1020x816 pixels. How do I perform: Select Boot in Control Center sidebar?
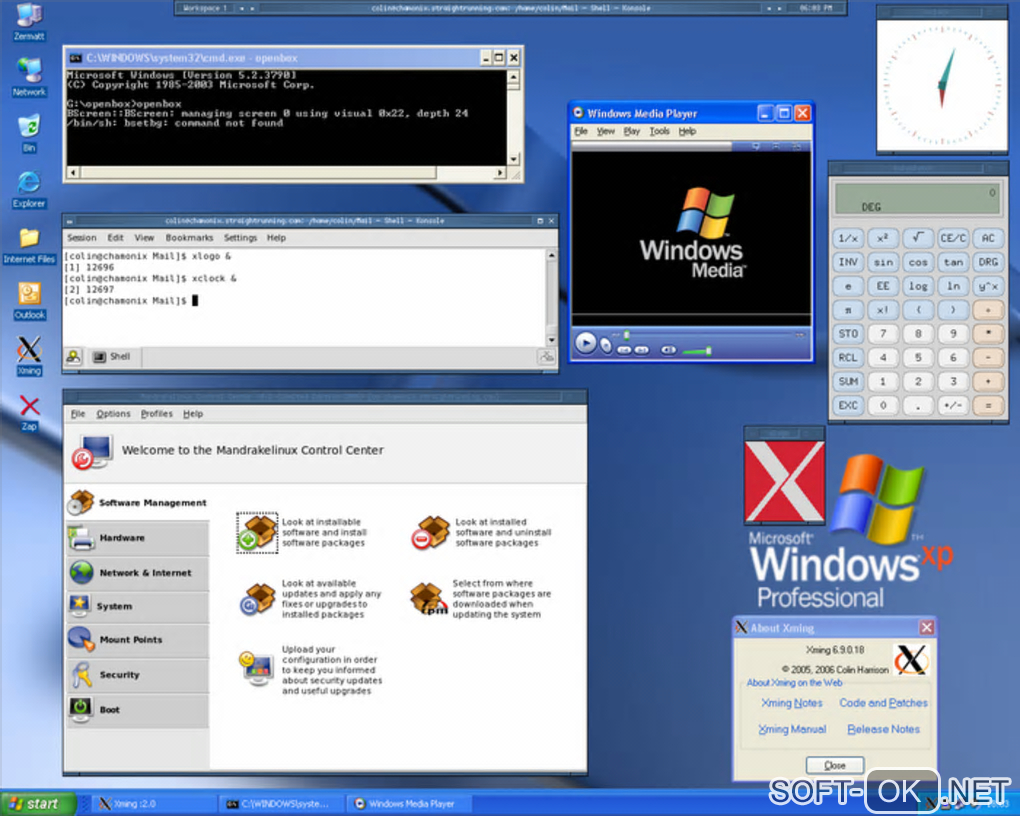[137, 709]
